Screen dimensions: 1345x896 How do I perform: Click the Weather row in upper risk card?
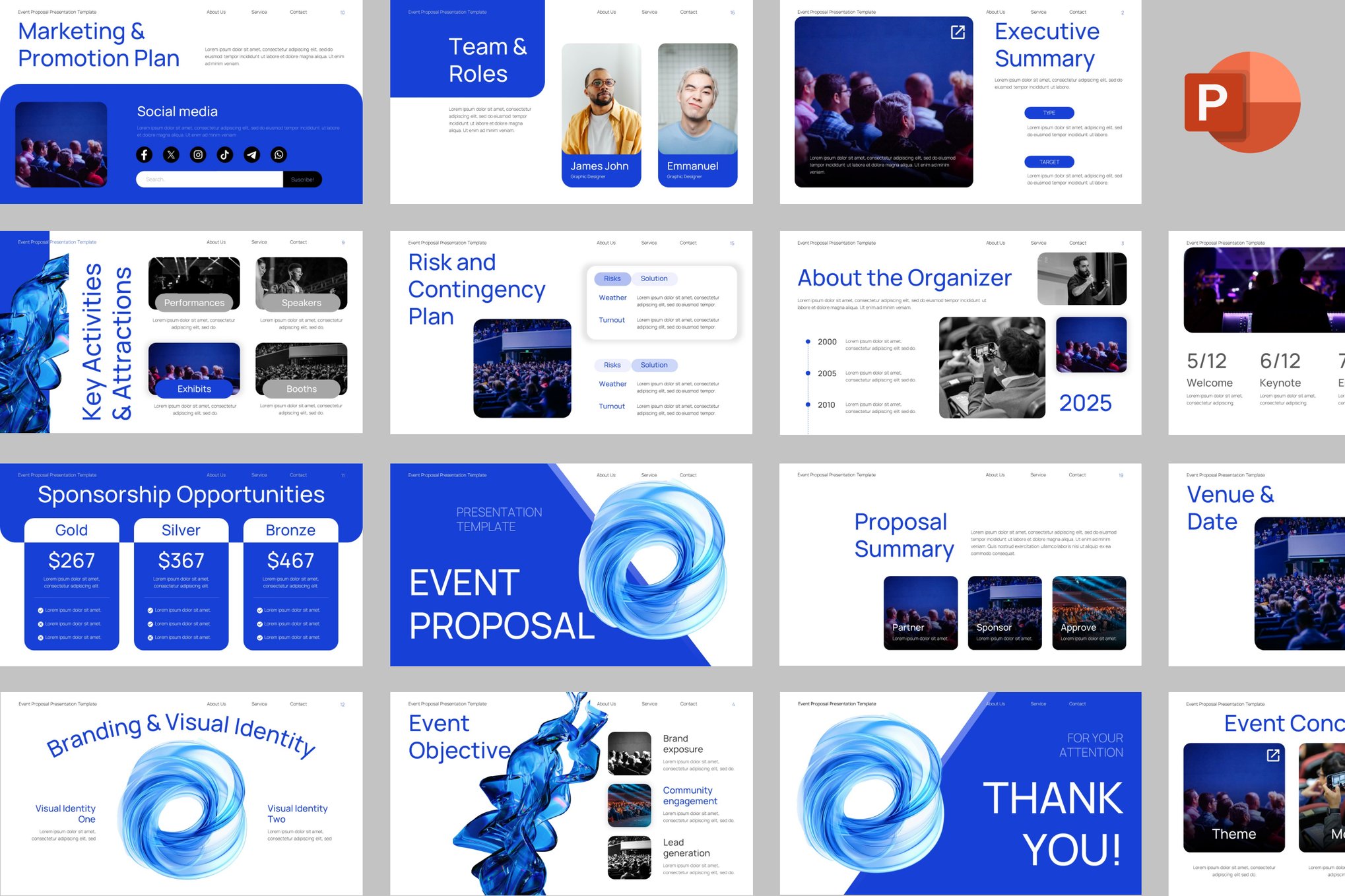click(659, 301)
